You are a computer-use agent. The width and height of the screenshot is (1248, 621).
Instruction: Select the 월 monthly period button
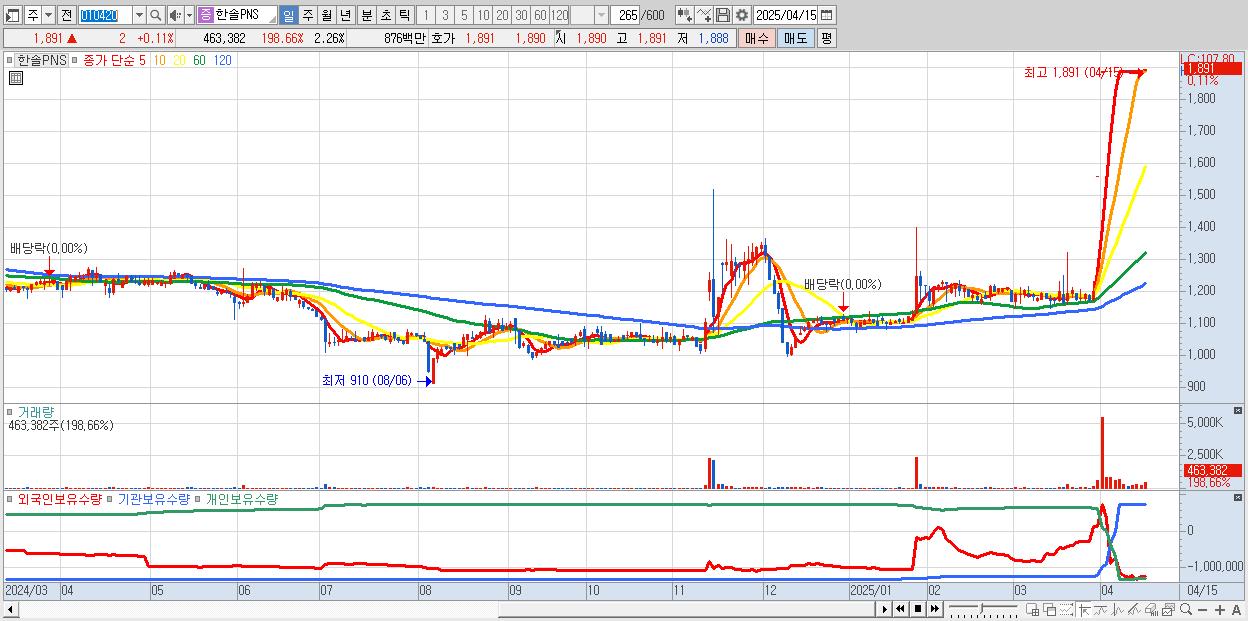click(326, 15)
